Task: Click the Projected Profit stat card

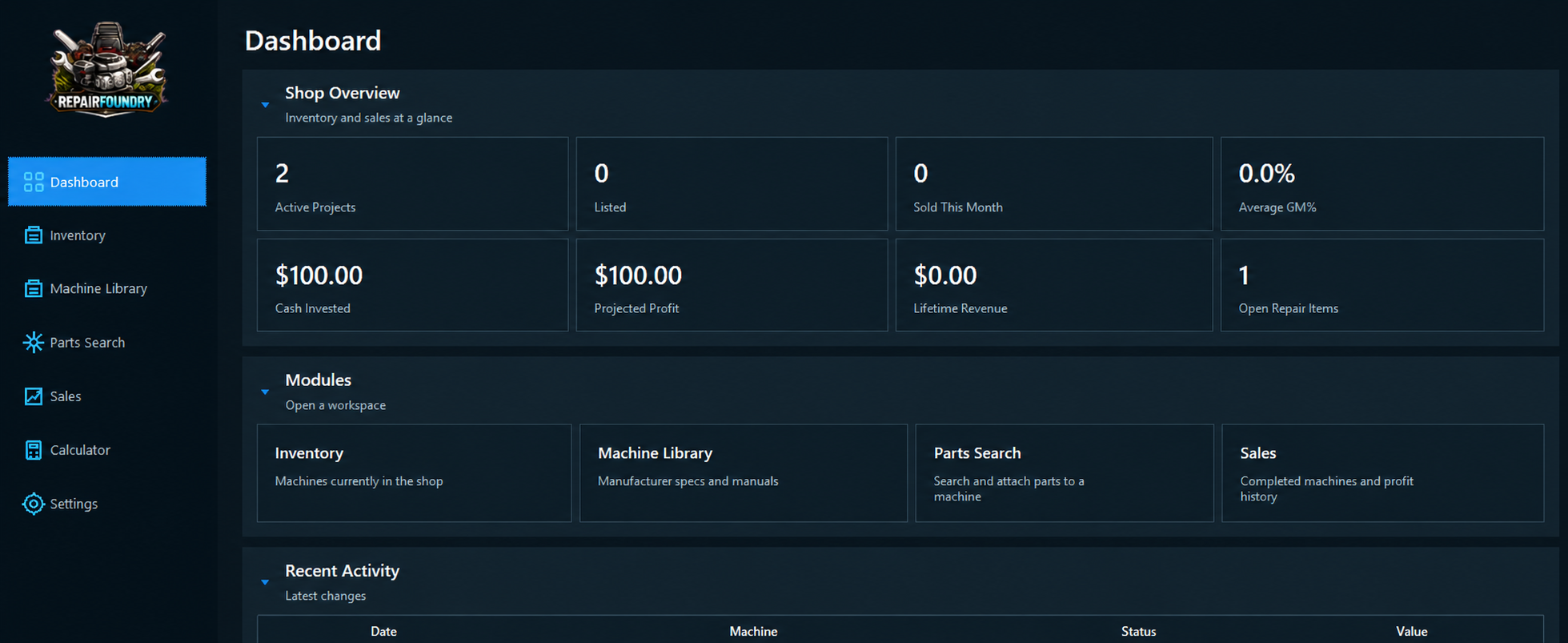Action: coord(732,285)
